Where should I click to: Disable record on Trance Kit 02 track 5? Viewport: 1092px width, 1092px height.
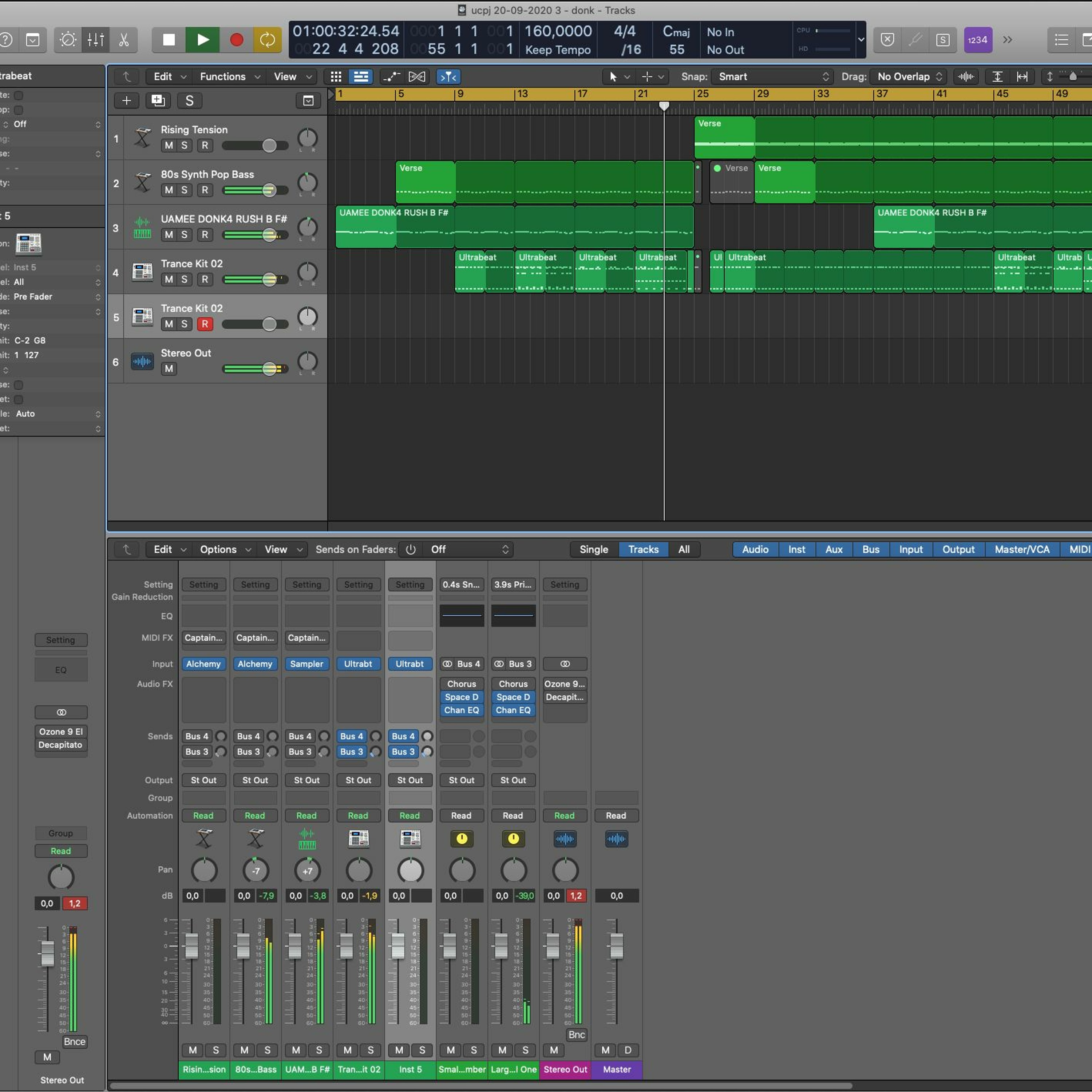[205, 324]
